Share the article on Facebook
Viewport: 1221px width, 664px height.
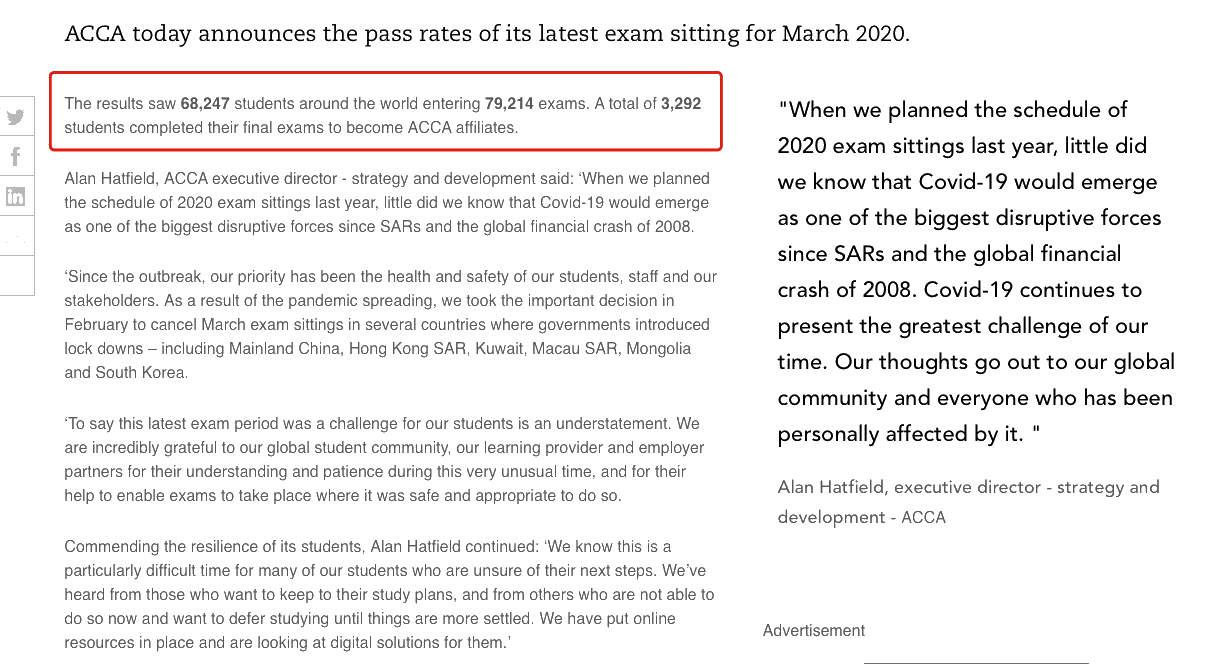pyautogui.click(x=16, y=157)
